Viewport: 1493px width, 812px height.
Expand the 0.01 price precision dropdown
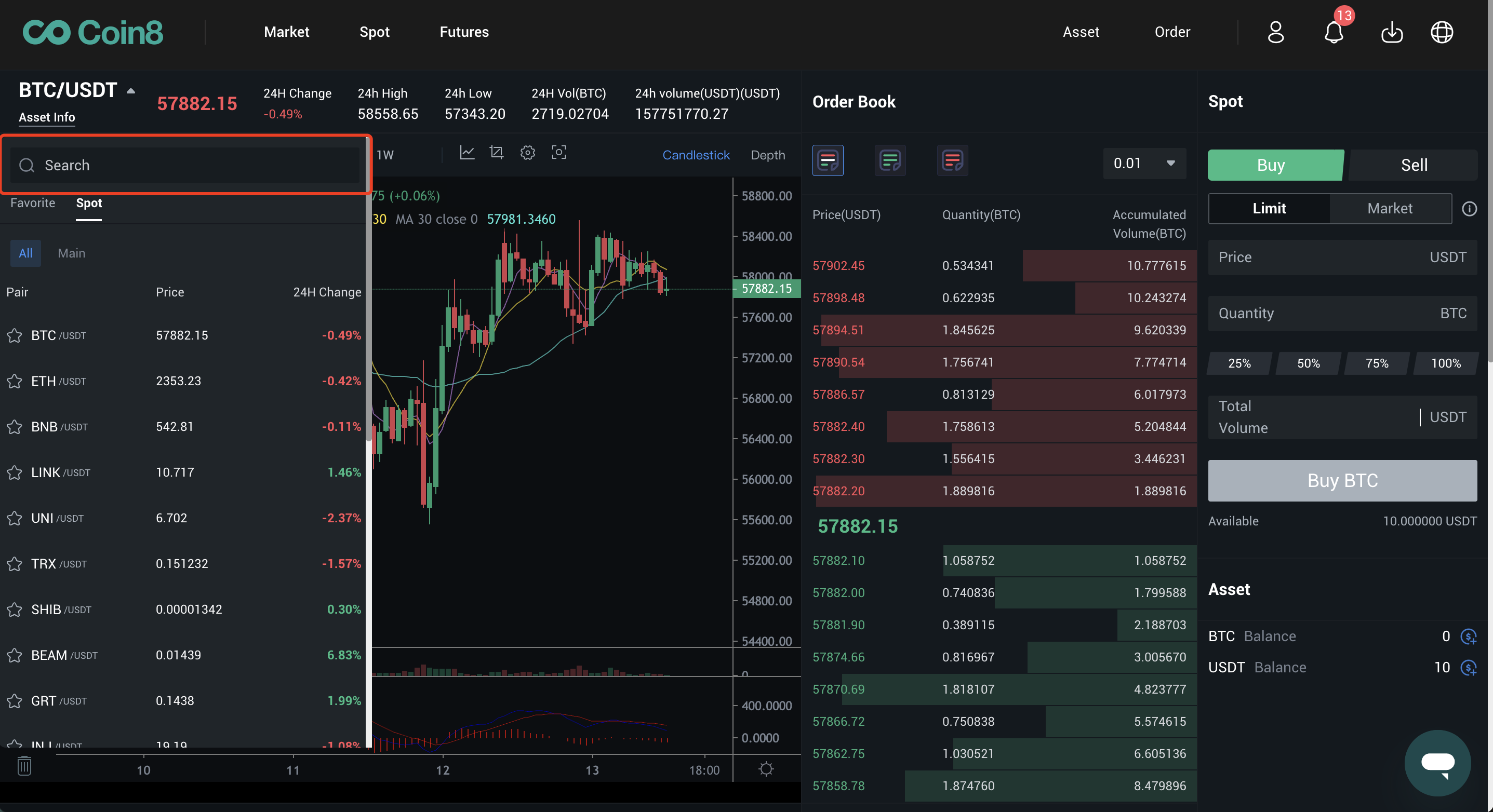pyautogui.click(x=1144, y=164)
